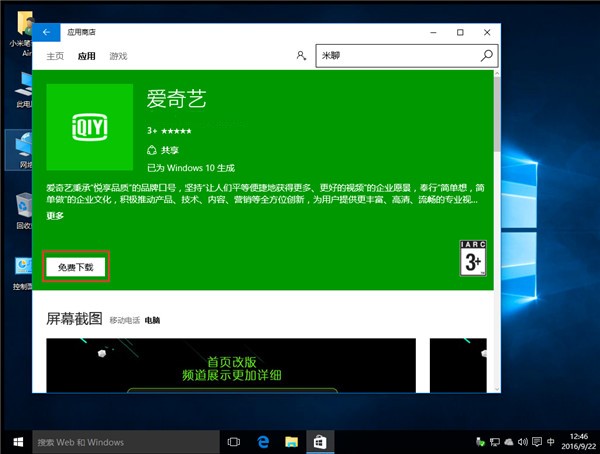Click the IARC 3+ rating badge

(x=473, y=258)
